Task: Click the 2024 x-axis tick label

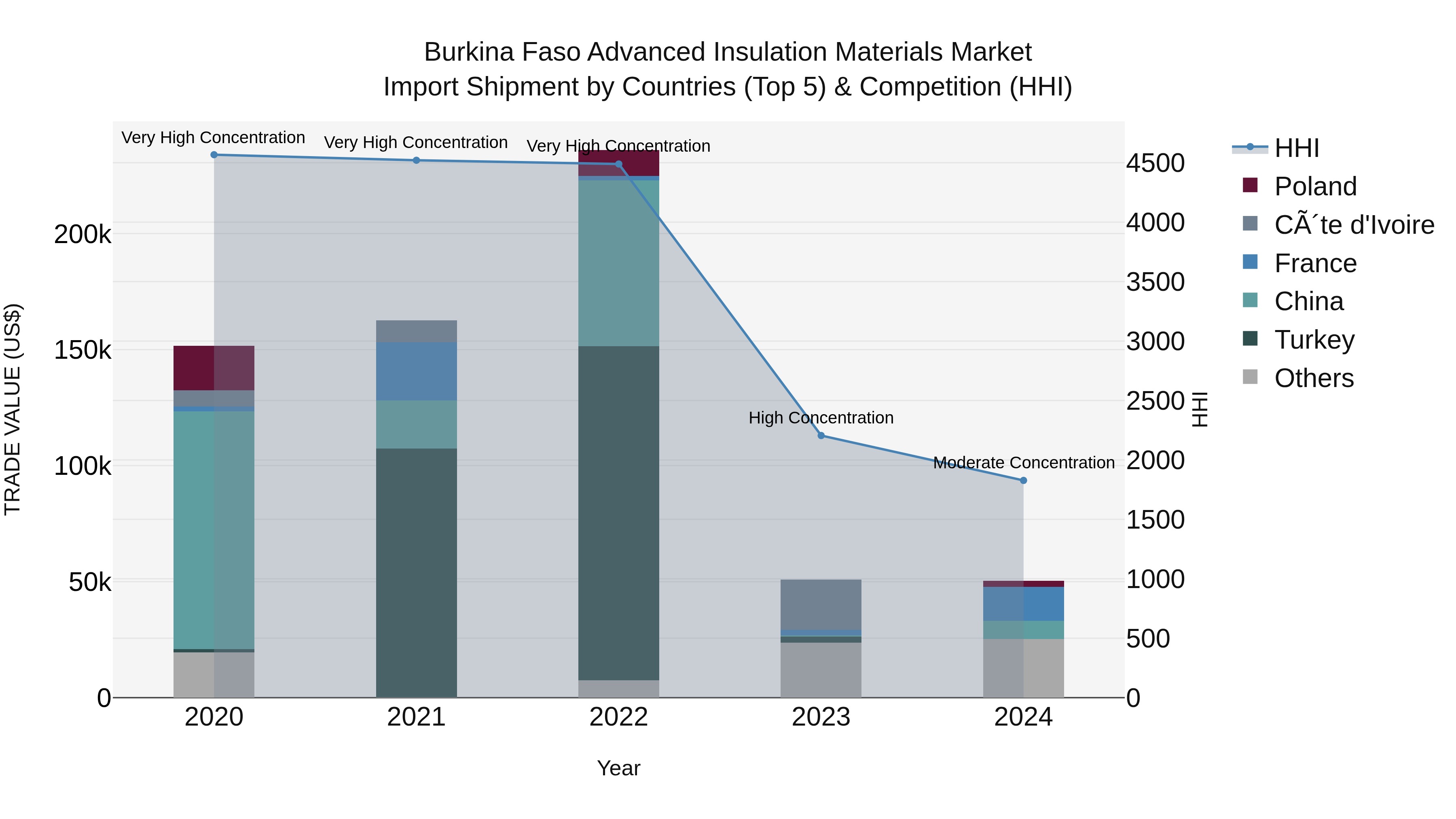Action: coord(1024,717)
